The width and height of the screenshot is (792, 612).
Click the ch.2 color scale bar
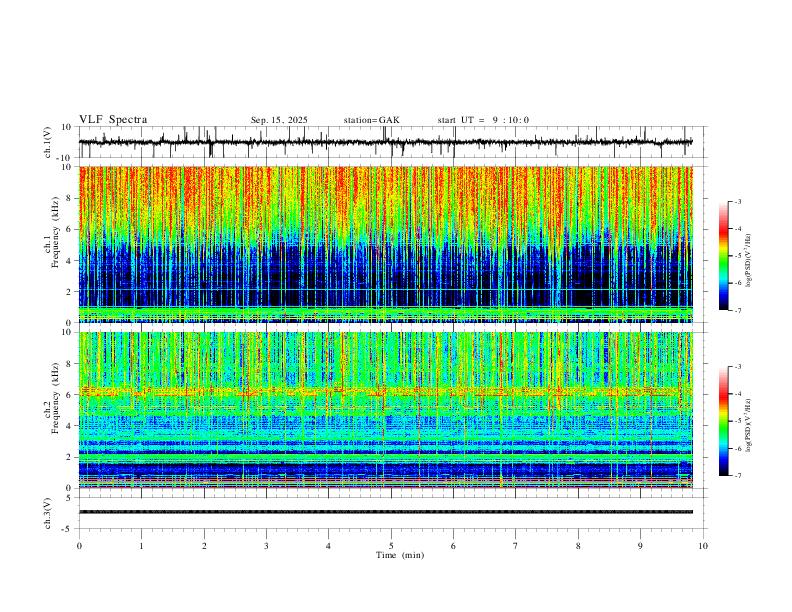click(x=723, y=421)
